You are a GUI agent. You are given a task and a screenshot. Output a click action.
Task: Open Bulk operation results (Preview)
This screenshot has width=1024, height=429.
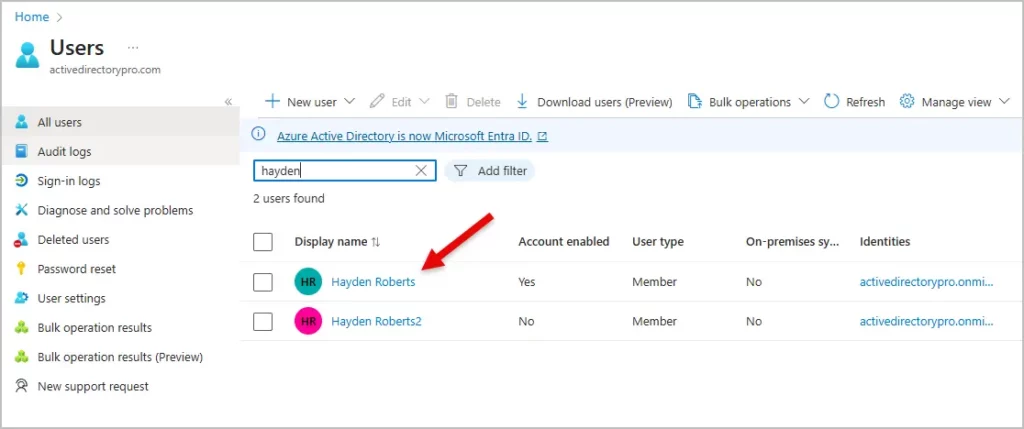121,357
